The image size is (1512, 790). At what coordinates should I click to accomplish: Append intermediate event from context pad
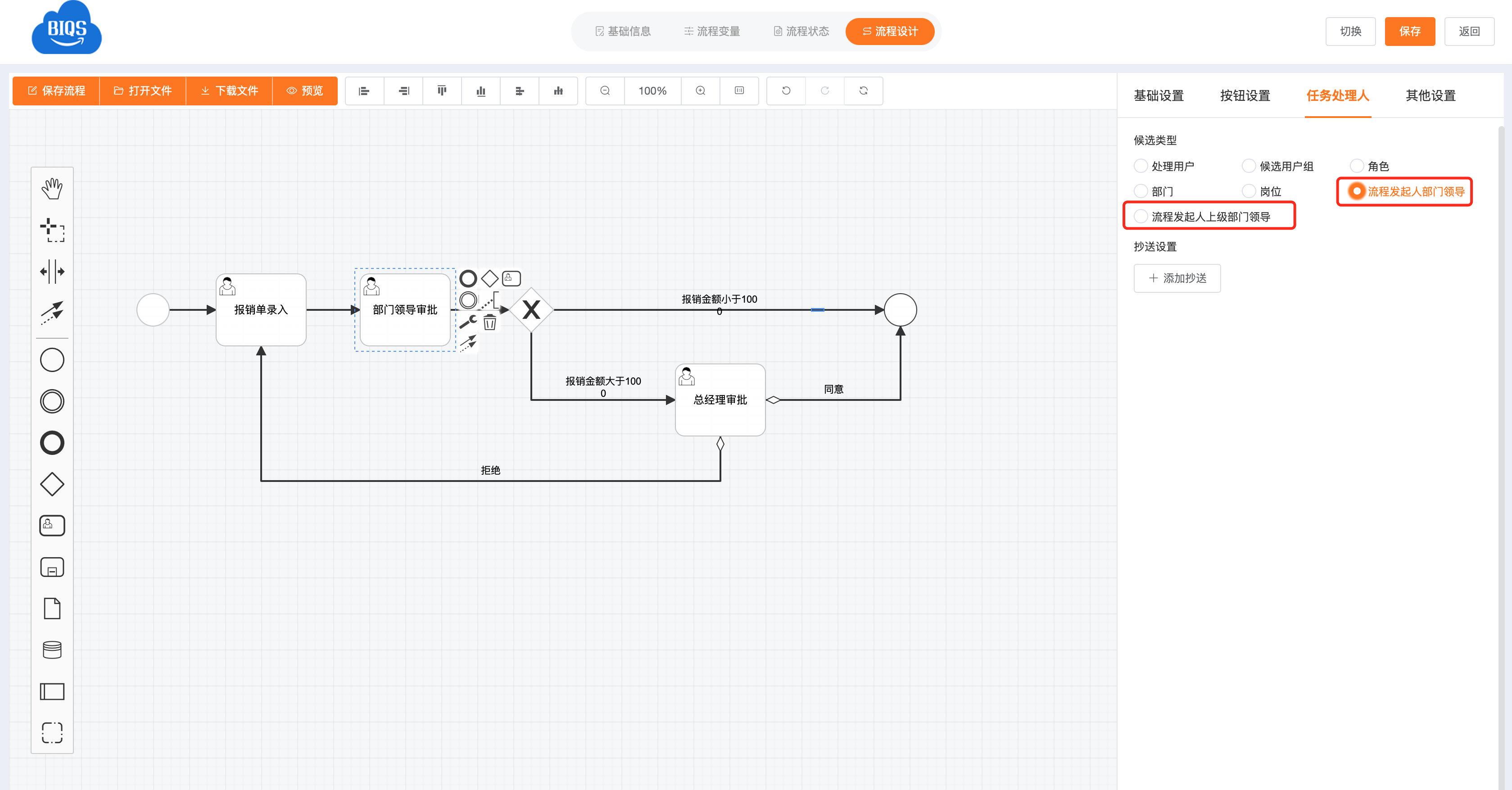pos(468,300)
